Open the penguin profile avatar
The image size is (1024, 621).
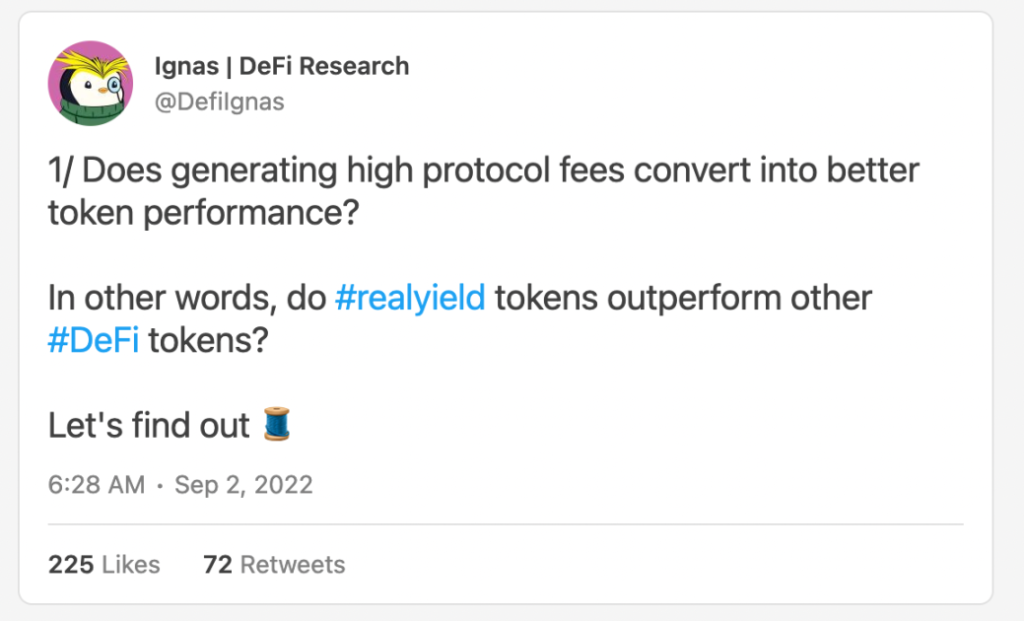(90, 83)
